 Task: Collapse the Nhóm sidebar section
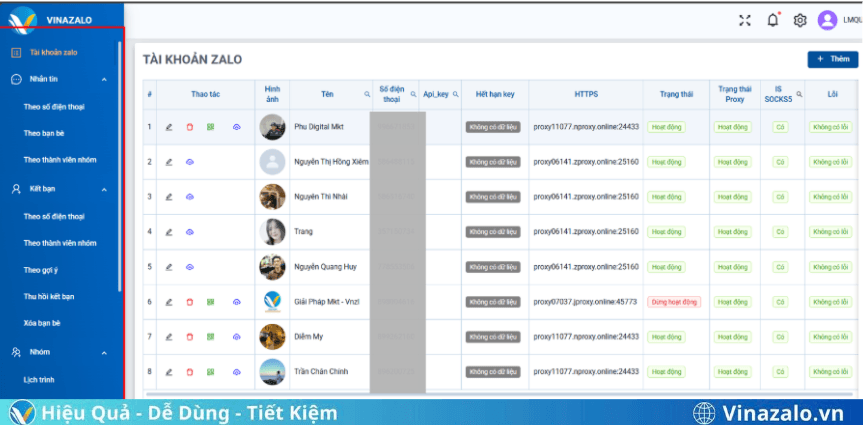[x=104, y=353]
